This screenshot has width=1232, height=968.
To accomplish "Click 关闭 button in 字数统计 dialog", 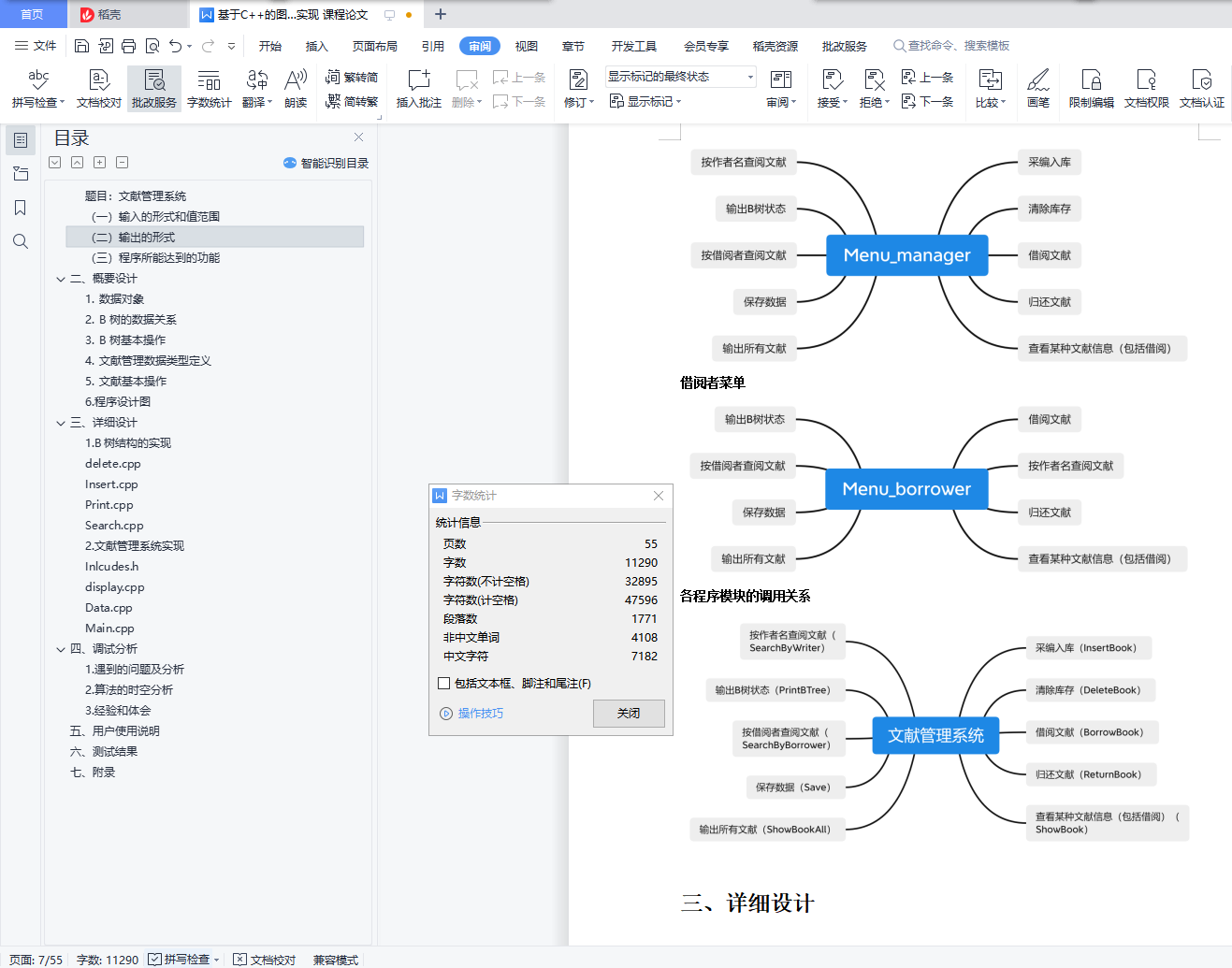I will (629, 713).
